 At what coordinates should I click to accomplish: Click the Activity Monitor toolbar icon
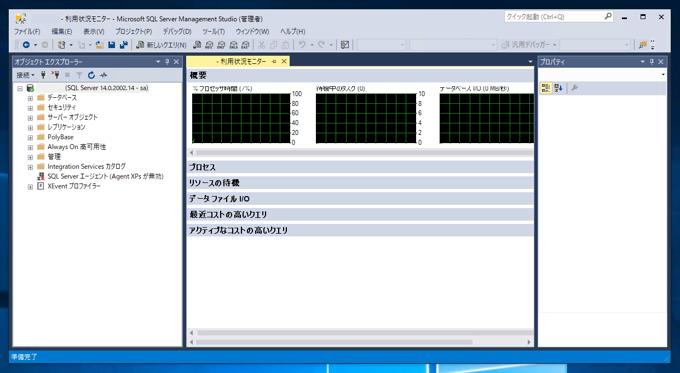(345, 45)
